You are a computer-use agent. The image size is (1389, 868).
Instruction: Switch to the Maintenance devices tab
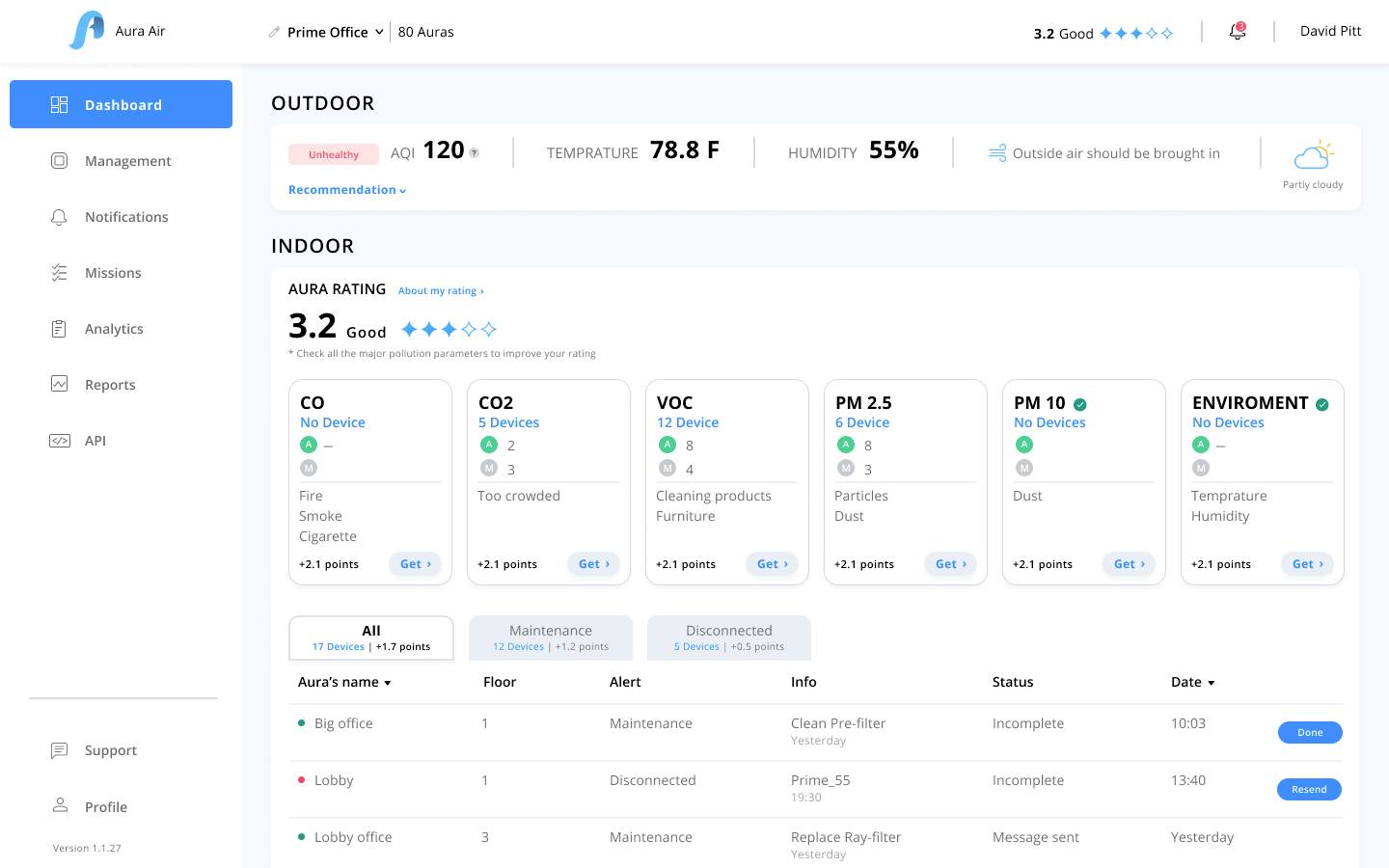[x=550, y=637]
